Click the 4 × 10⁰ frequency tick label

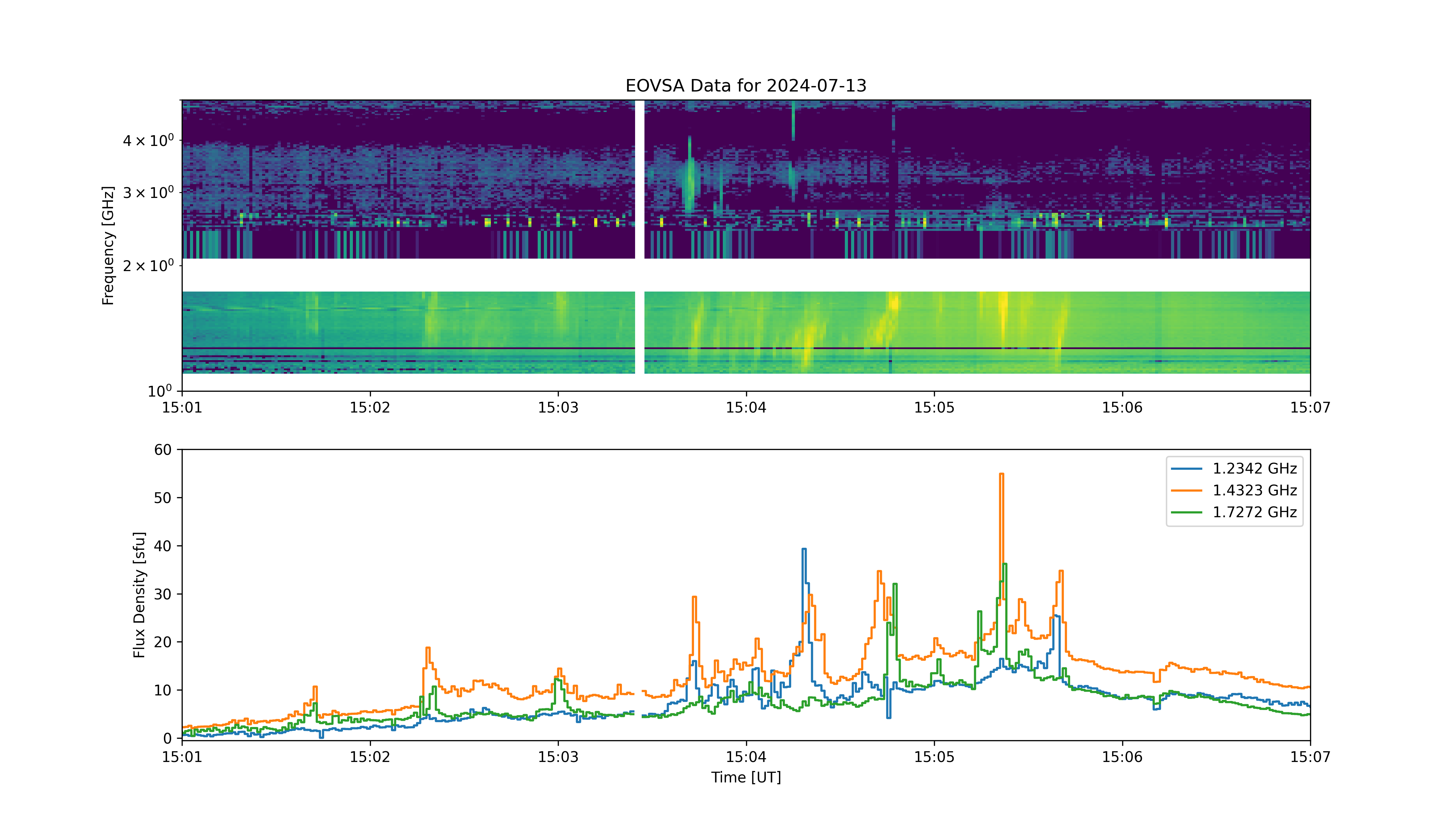pyautogui.click(x=148, y=140)
